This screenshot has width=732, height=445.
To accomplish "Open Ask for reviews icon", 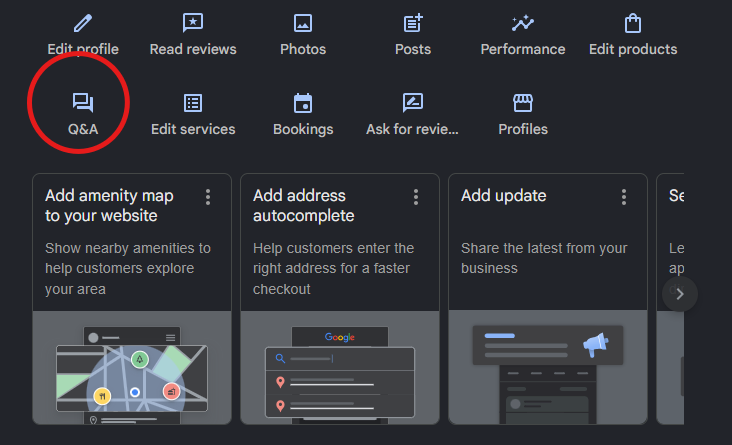I will (413, 103).
